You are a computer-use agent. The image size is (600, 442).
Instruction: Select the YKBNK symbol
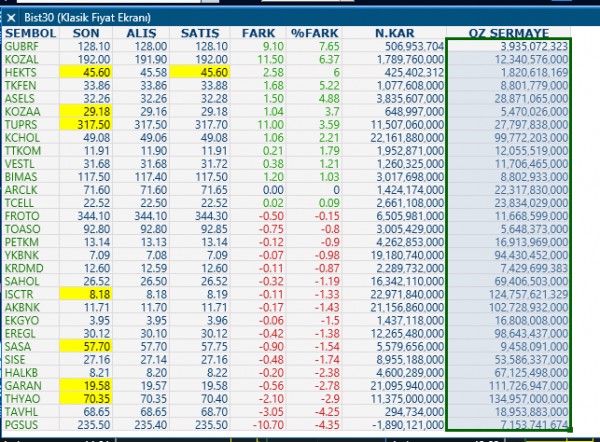[21, 255]
